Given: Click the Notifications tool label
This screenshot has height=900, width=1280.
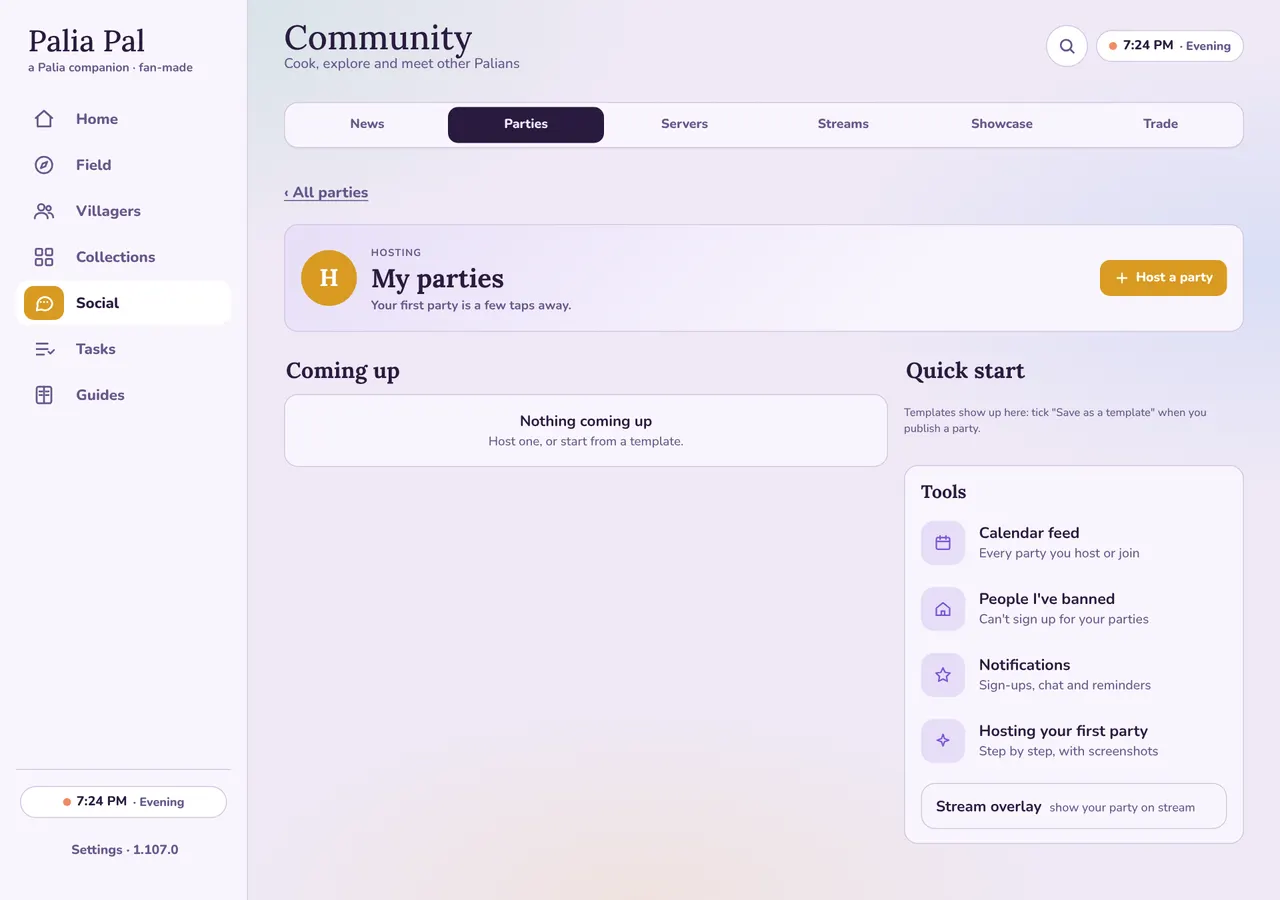Looking at the screenshot, I should (1024, 665).
